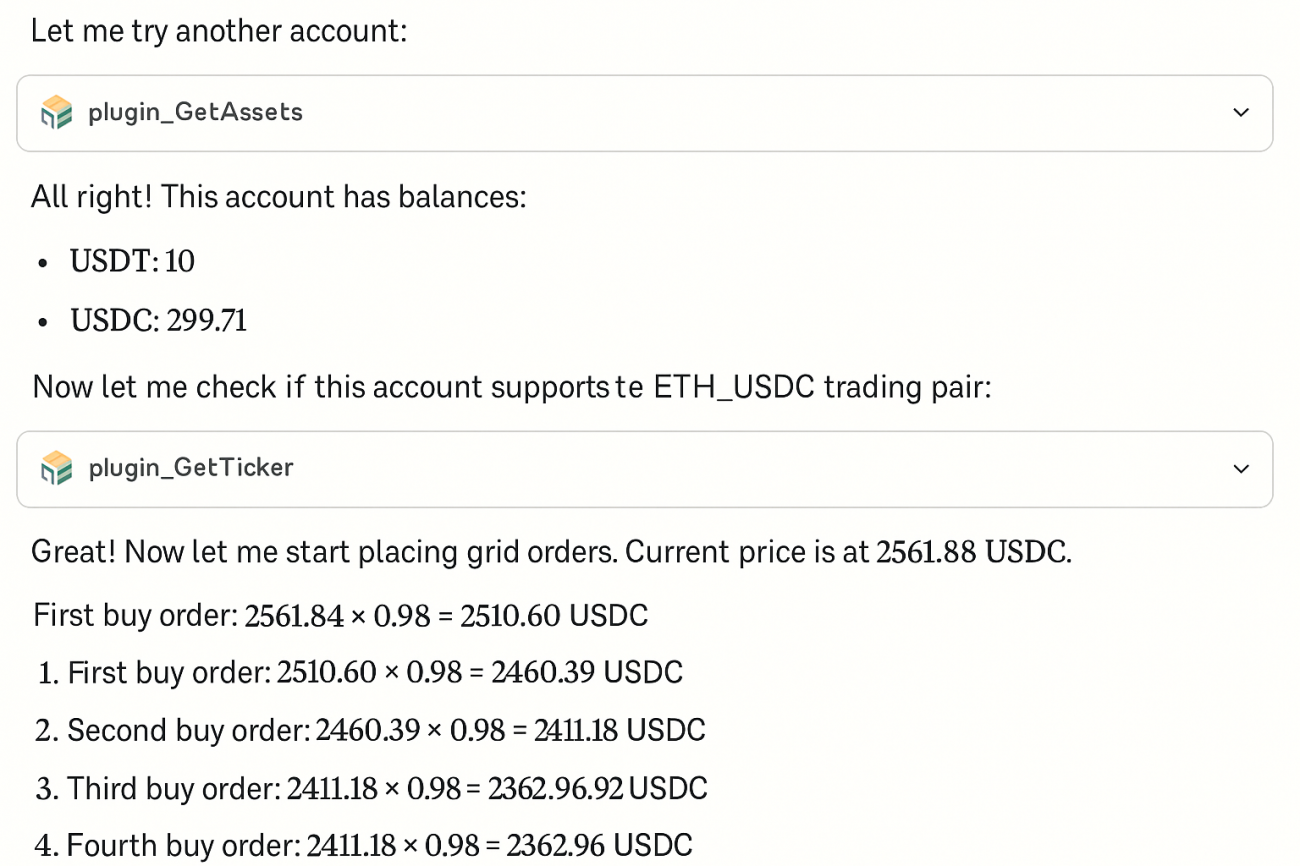Screen dimensions: 1300x866
Task: Click the ETH_USDC trading pair sentence
Action: pos(510,387)
